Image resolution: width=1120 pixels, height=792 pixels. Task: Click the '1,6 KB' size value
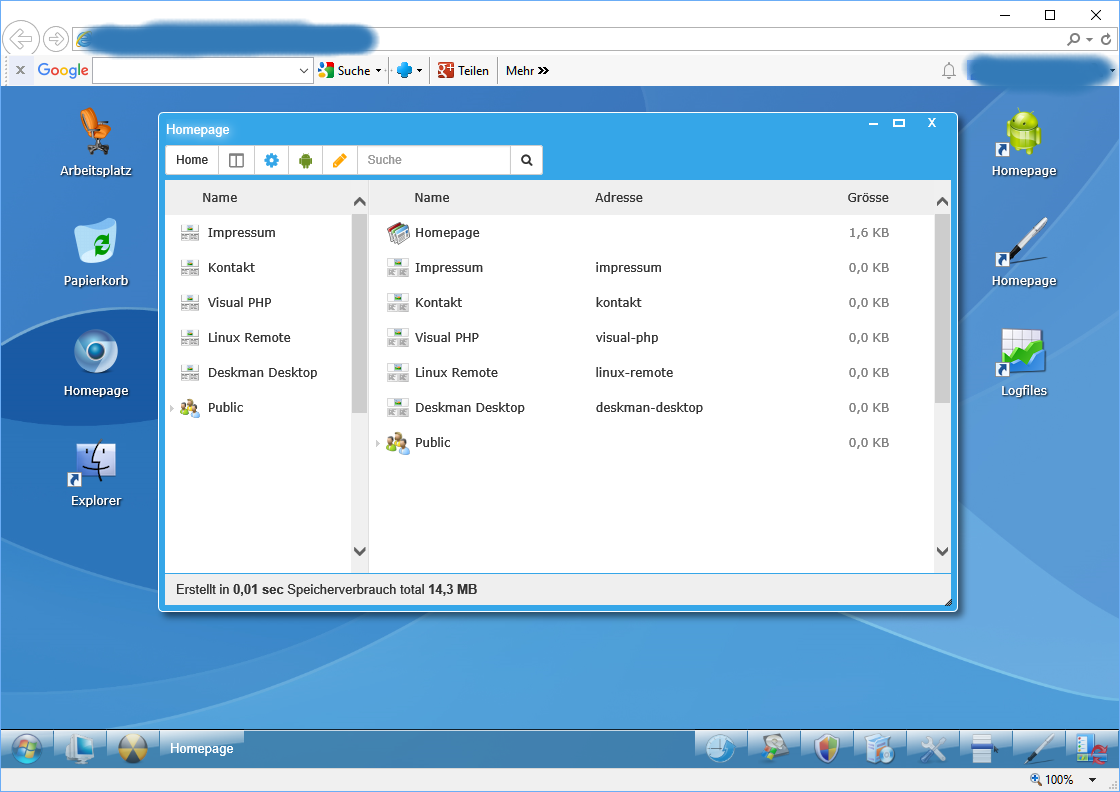click(x=869, y=232)
